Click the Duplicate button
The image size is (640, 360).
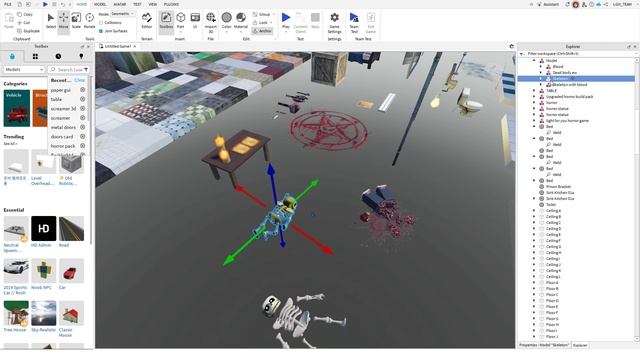[29, 31]
